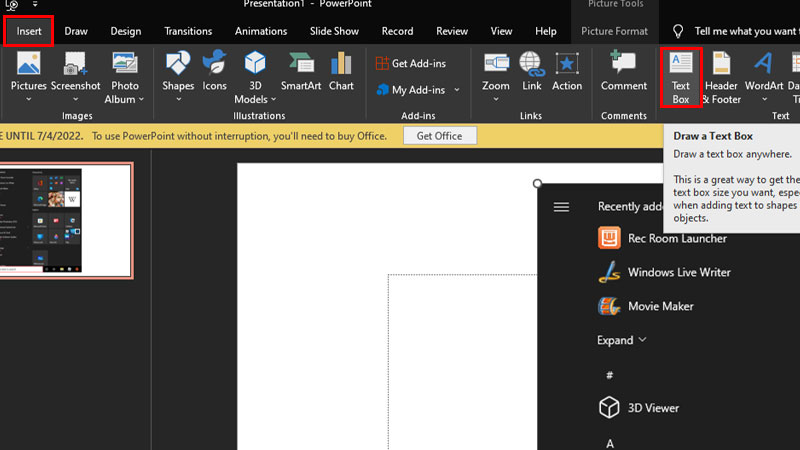Select the Text Box tool

681,77
